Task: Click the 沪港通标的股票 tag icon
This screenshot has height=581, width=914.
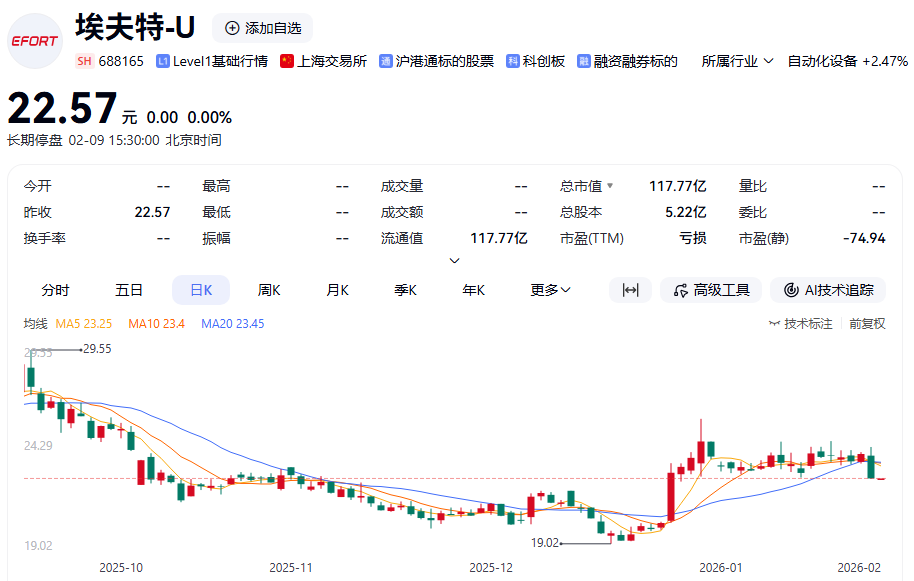Action: 386,61
